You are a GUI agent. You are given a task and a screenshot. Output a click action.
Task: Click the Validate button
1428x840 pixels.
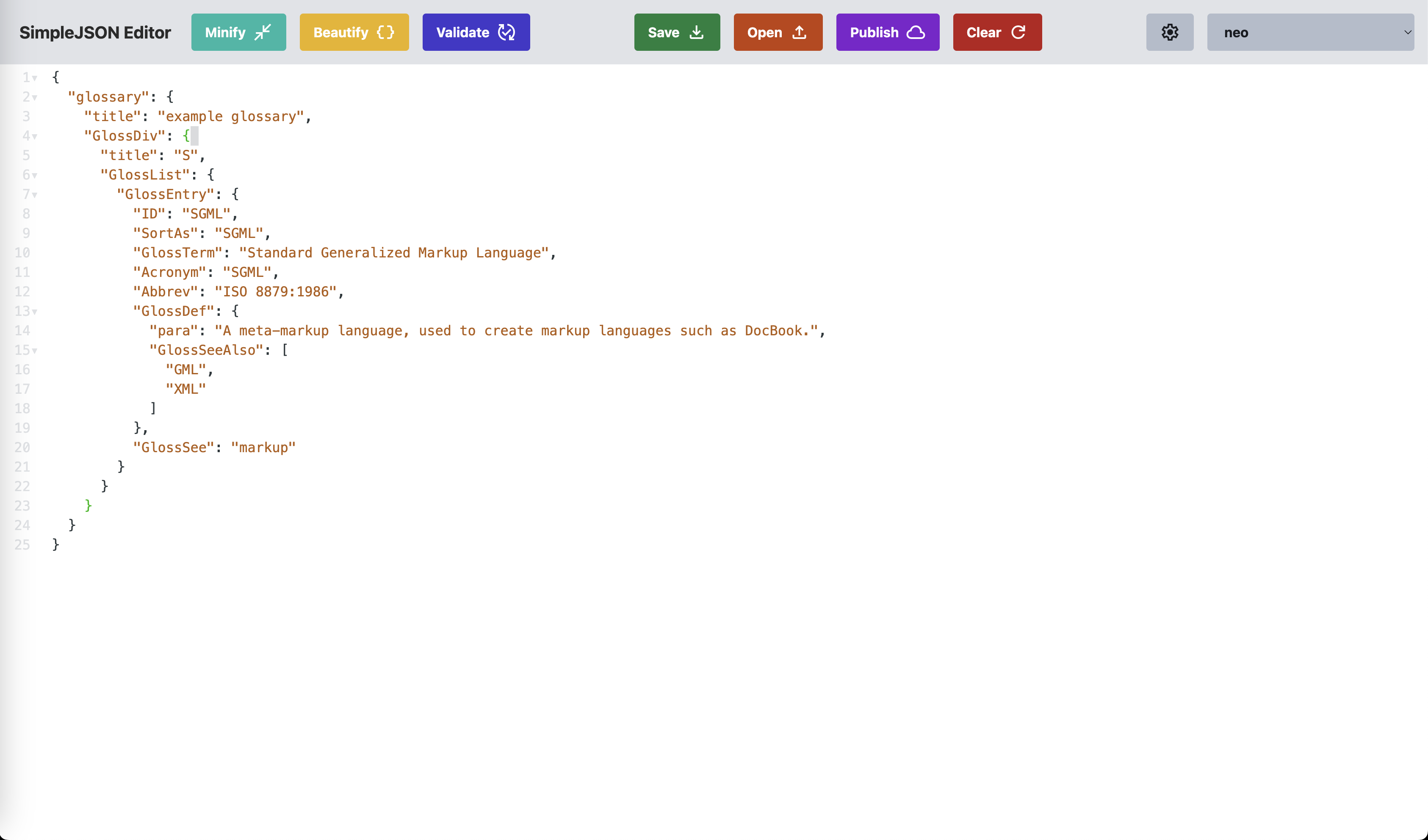click(476, 32)
